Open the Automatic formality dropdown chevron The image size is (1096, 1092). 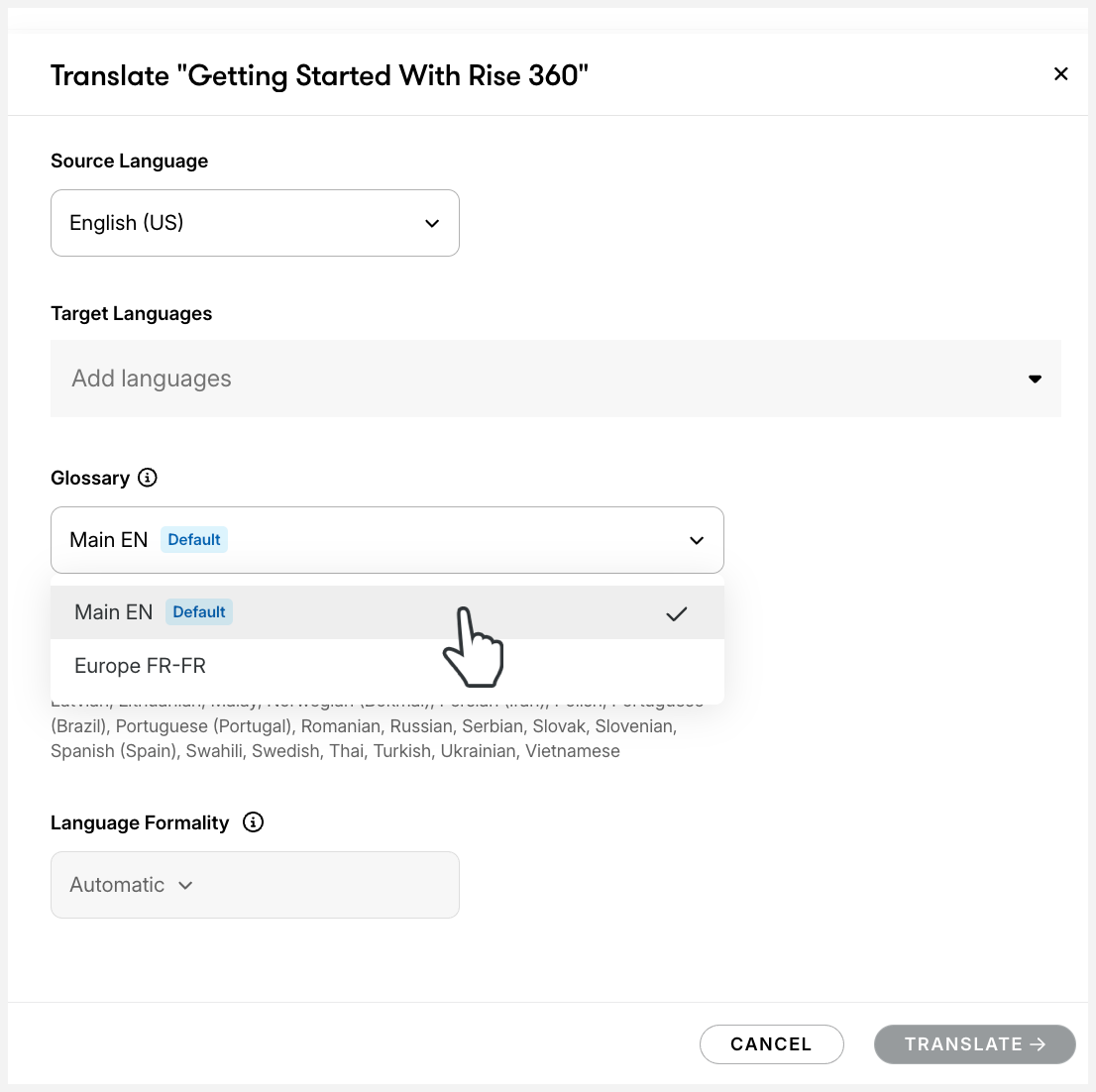coord(186,885)
